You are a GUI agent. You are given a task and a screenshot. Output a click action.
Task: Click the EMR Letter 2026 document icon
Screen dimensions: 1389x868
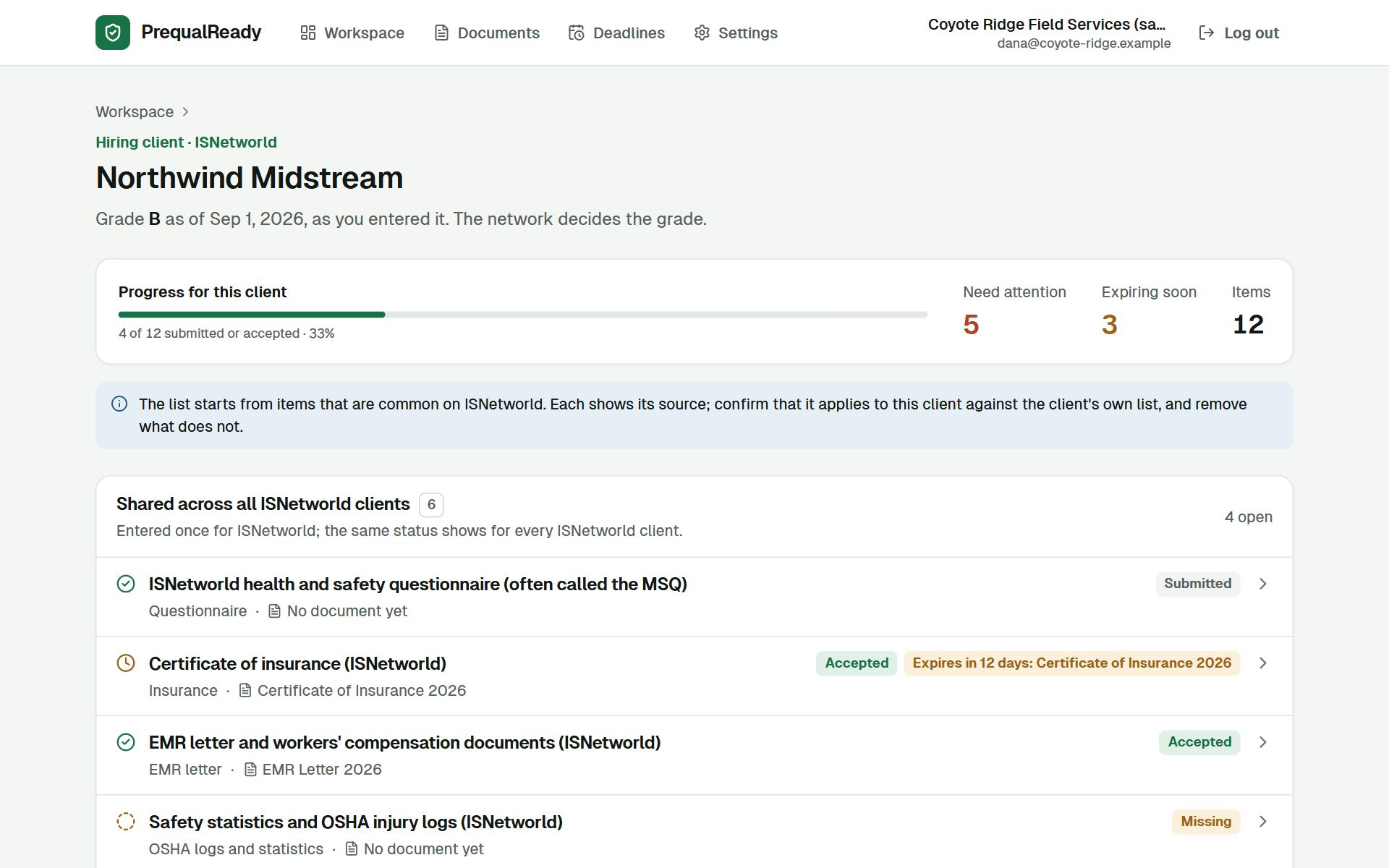point(250,770)
